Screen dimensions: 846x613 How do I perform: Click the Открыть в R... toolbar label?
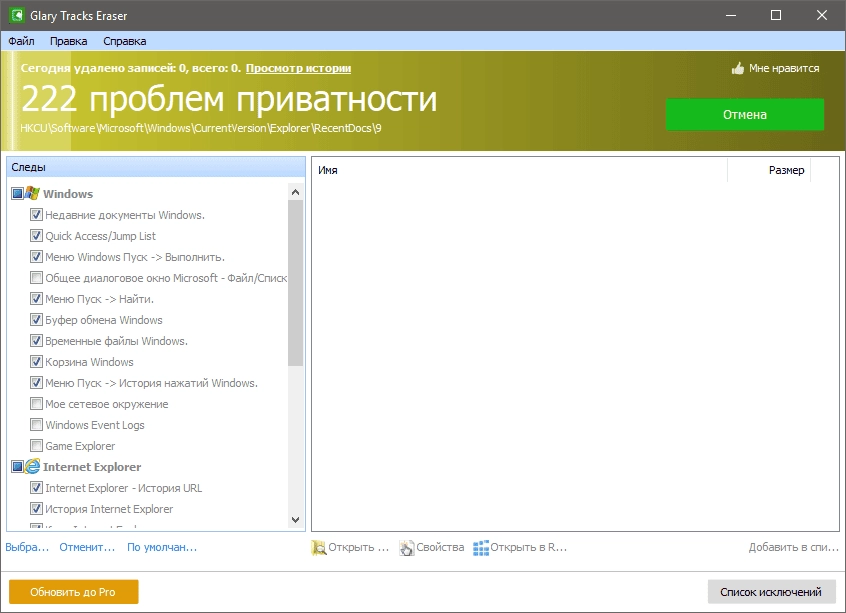click(529, 547)
